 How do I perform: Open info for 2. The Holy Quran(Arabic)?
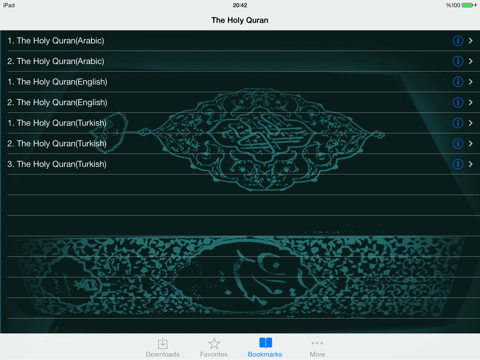(458, 61)
